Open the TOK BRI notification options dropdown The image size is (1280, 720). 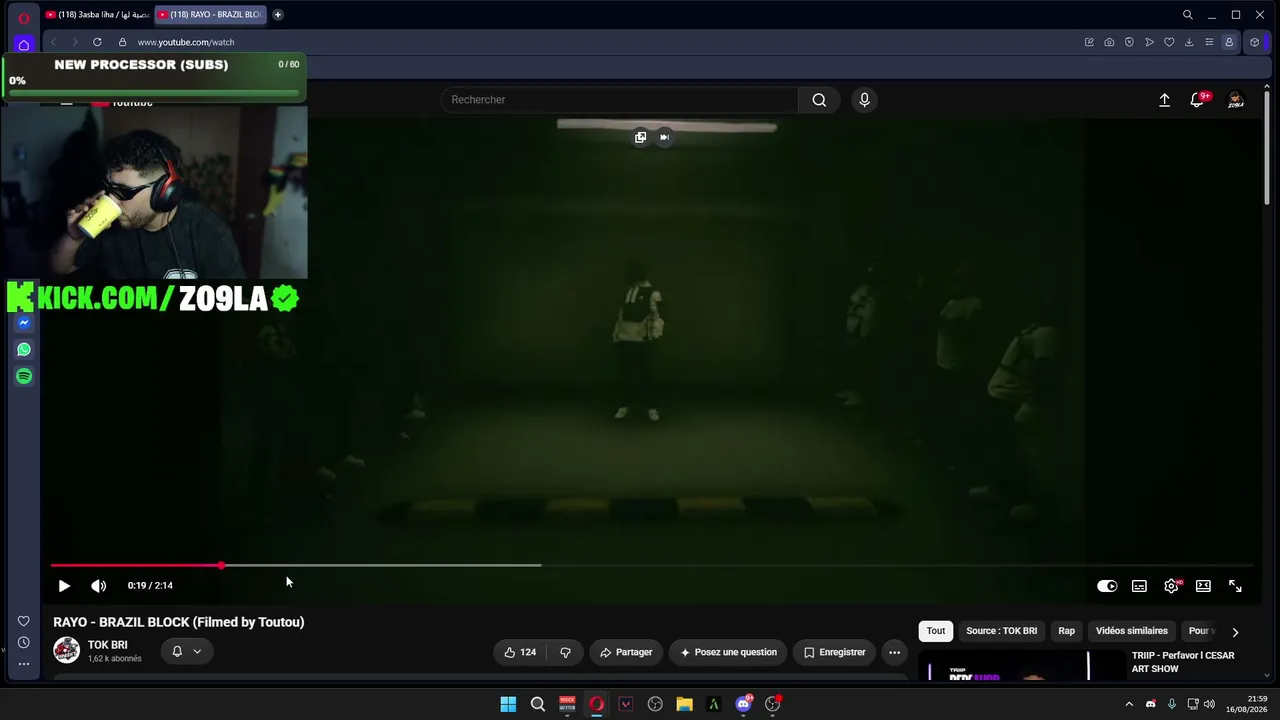[187, 652]
